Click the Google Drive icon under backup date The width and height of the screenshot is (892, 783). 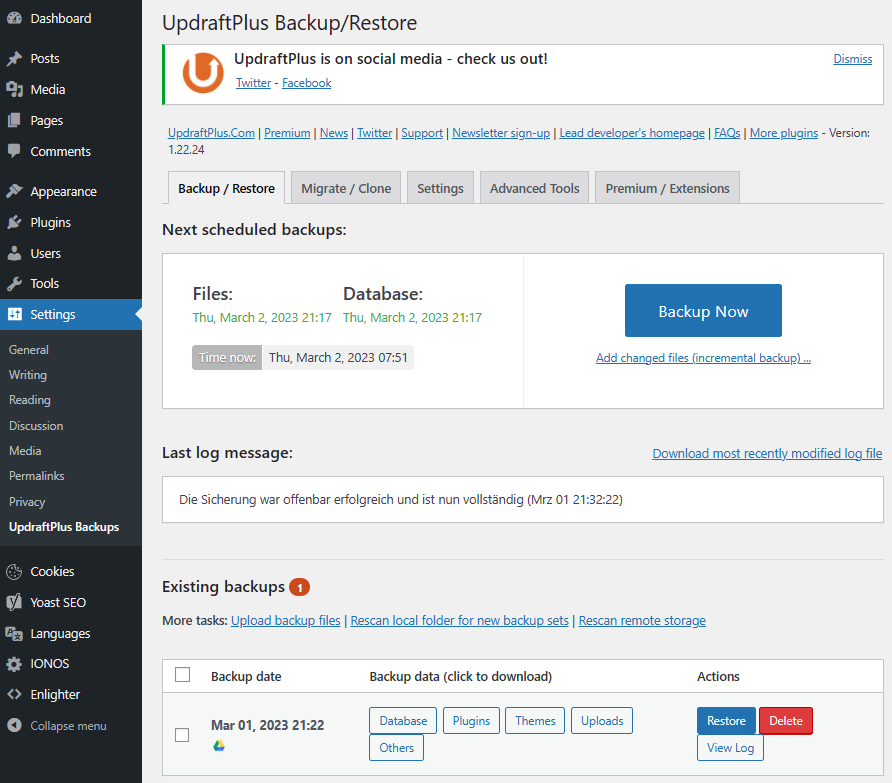pyautogui.click(x=218, y=746)
